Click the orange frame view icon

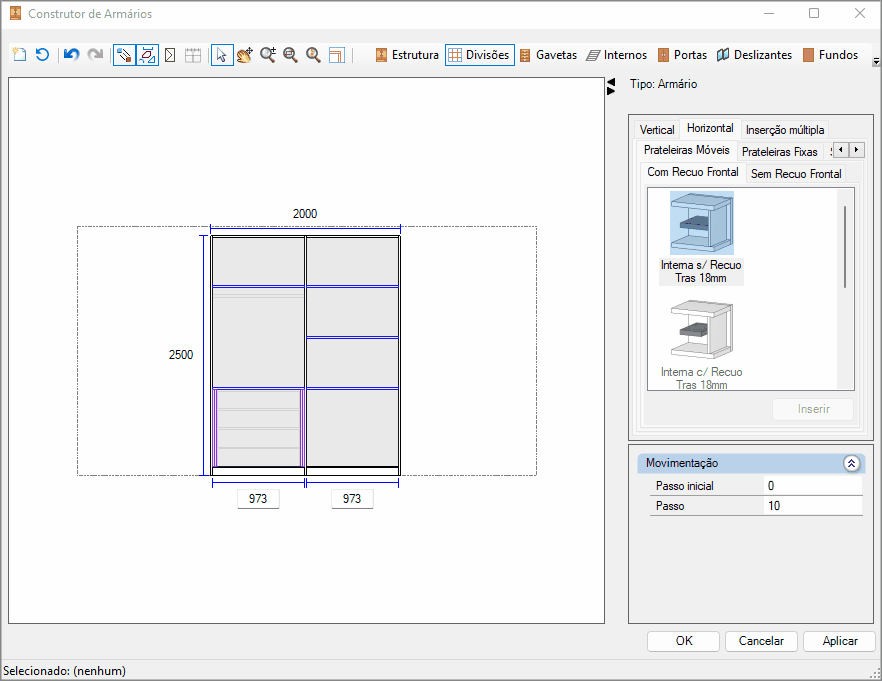click(x=336, y=55)
